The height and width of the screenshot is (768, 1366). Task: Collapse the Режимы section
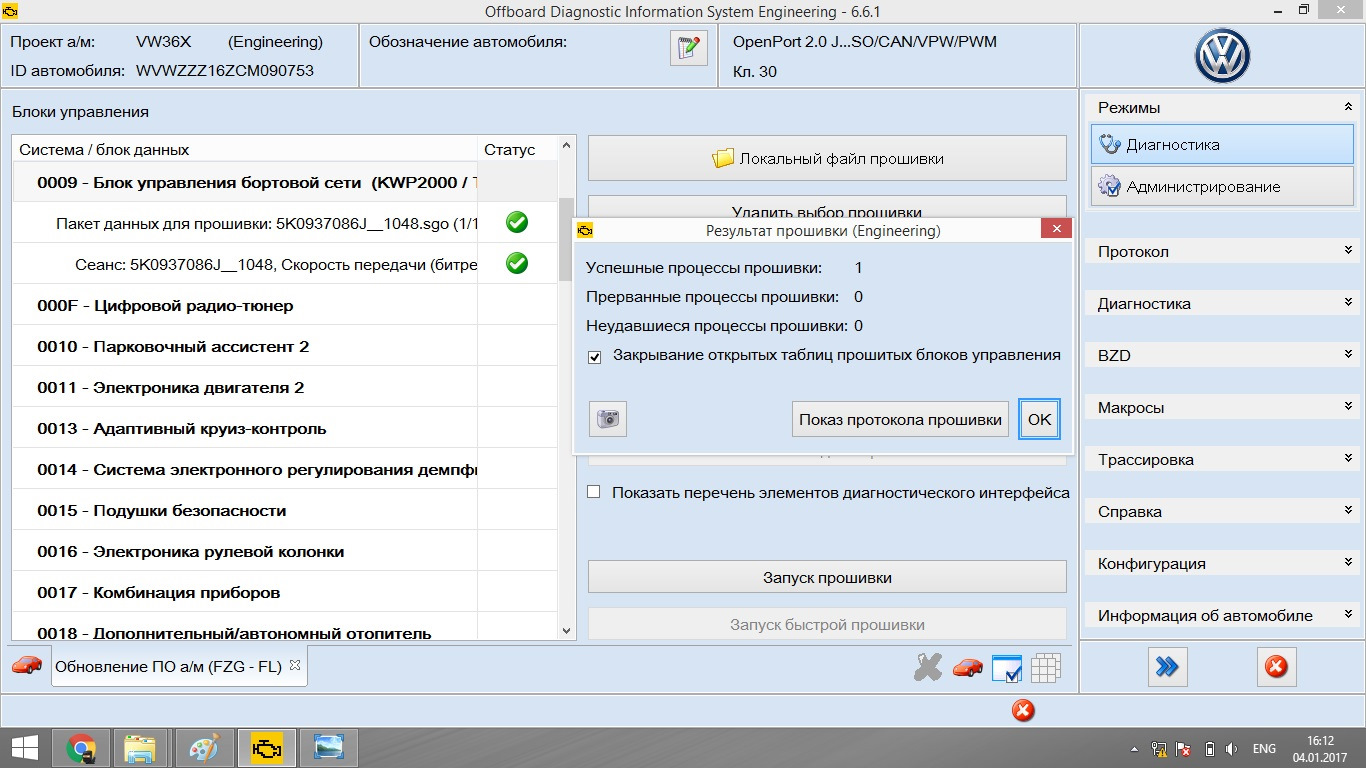[1348, 107]
